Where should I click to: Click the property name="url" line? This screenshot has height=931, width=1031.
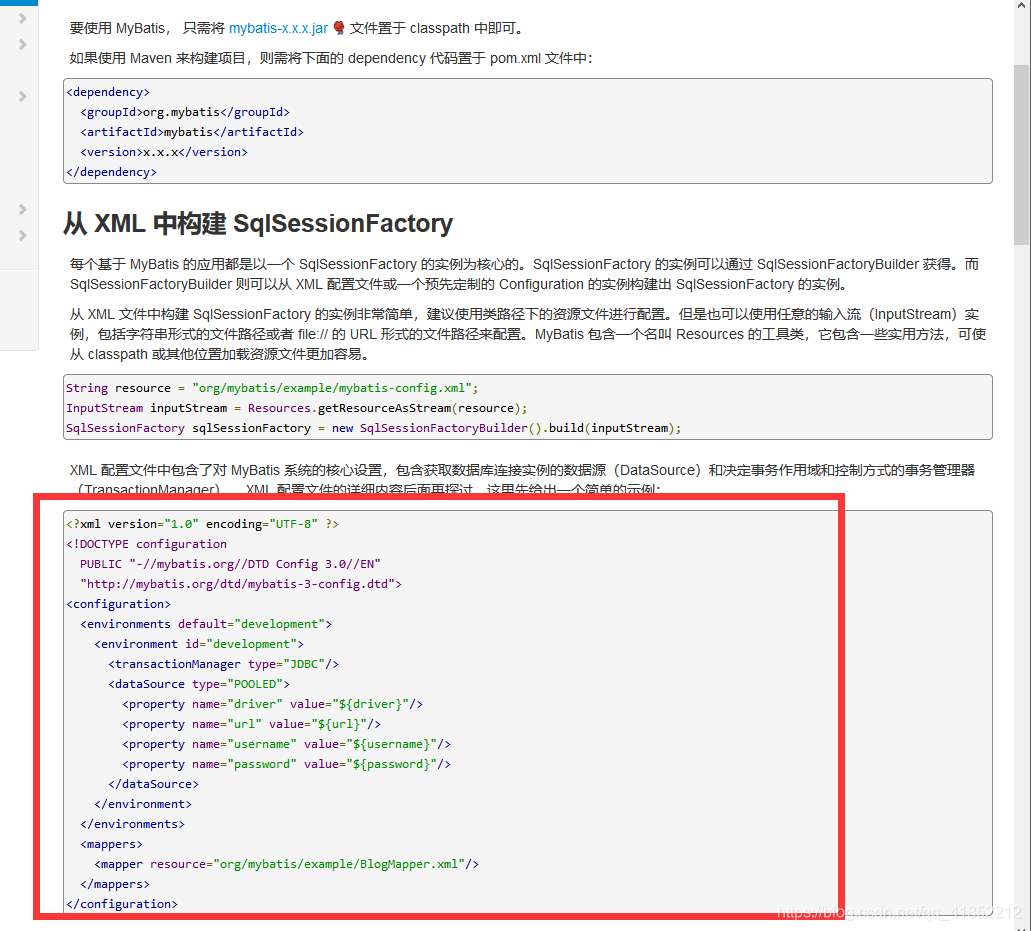(x=251, y=724)
